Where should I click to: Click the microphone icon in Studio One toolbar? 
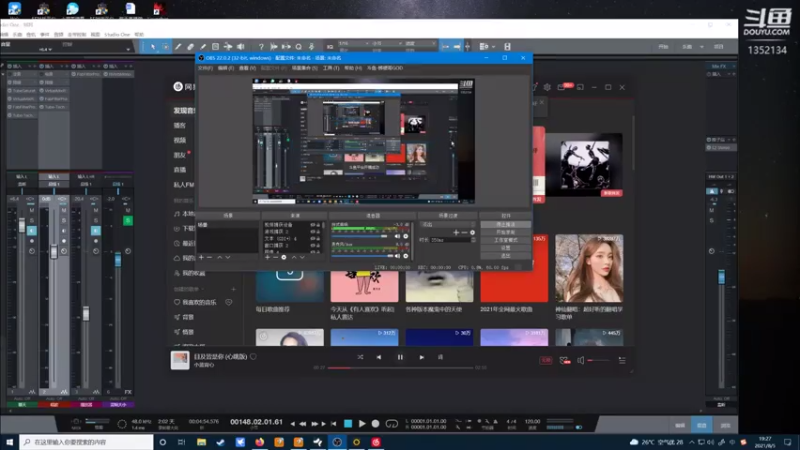coord(311,46)
